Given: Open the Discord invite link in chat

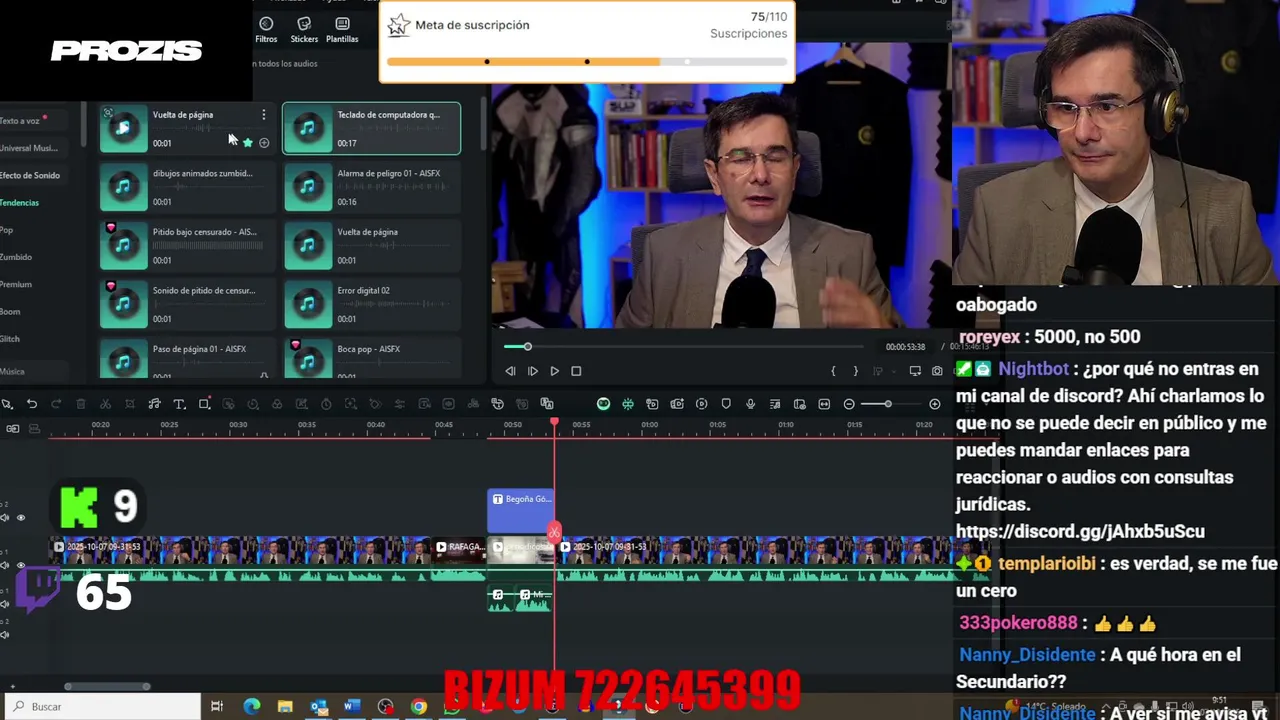Looking at the screenshot, I should [x=1080, y=531].
